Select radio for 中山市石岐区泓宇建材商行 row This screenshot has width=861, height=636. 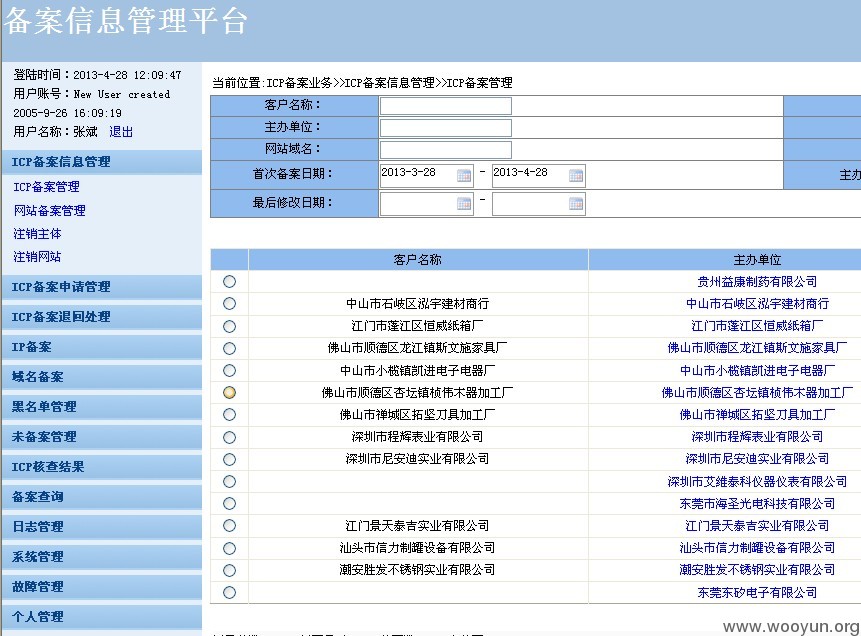[x=230, y=304]
